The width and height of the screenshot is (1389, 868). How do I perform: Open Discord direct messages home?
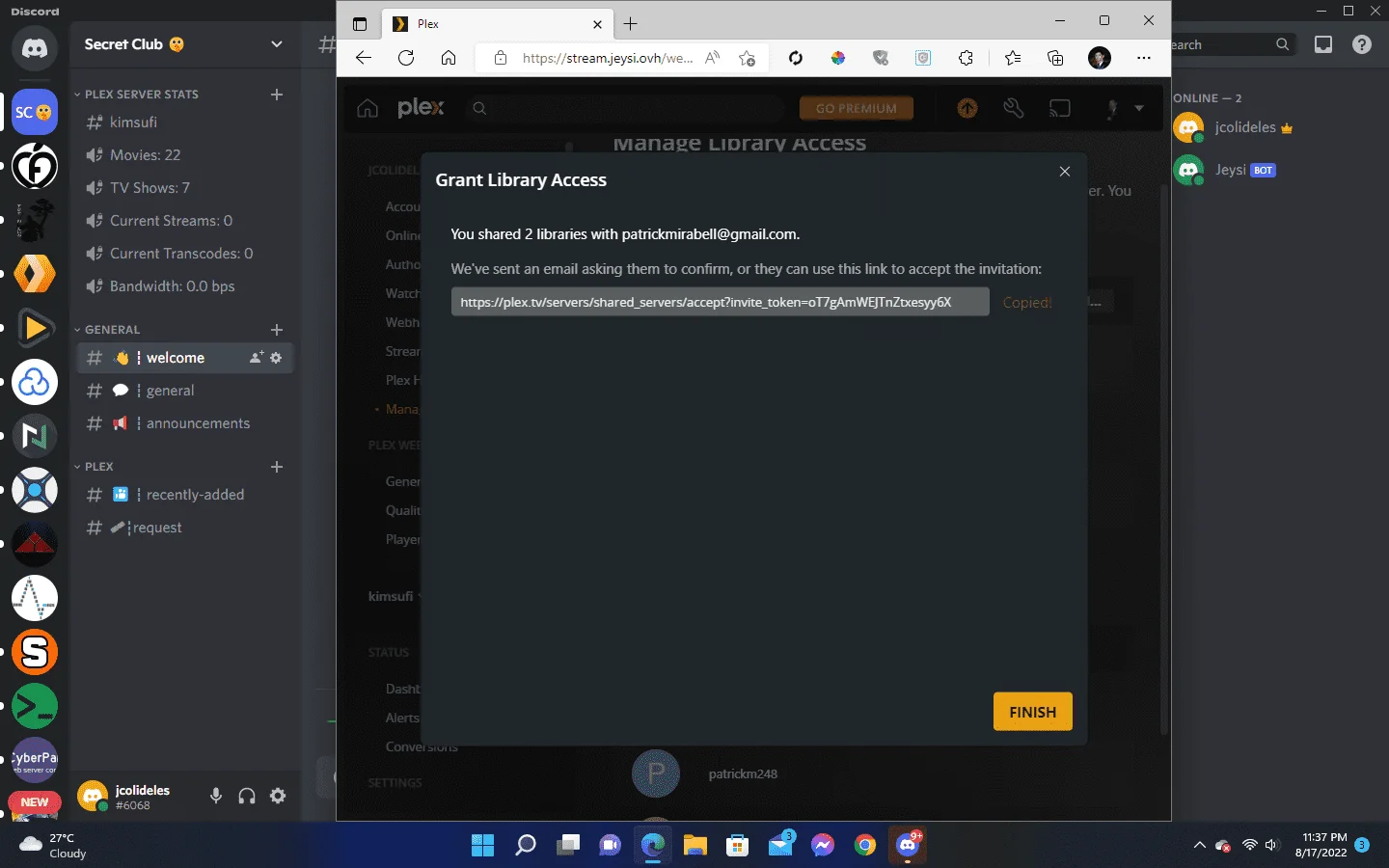click(x=35, y=48)
